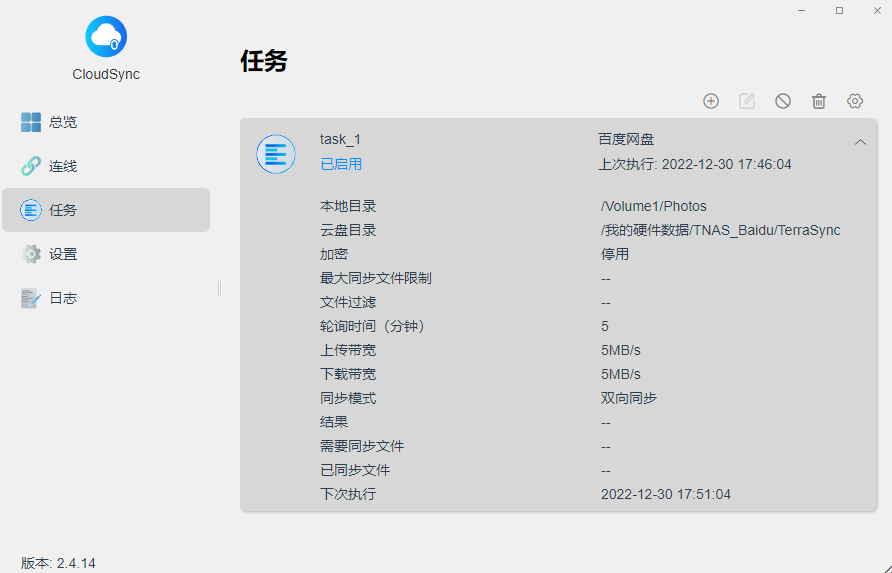Disable the selected task via the circle-slash icon

click(x=783, y=101)
